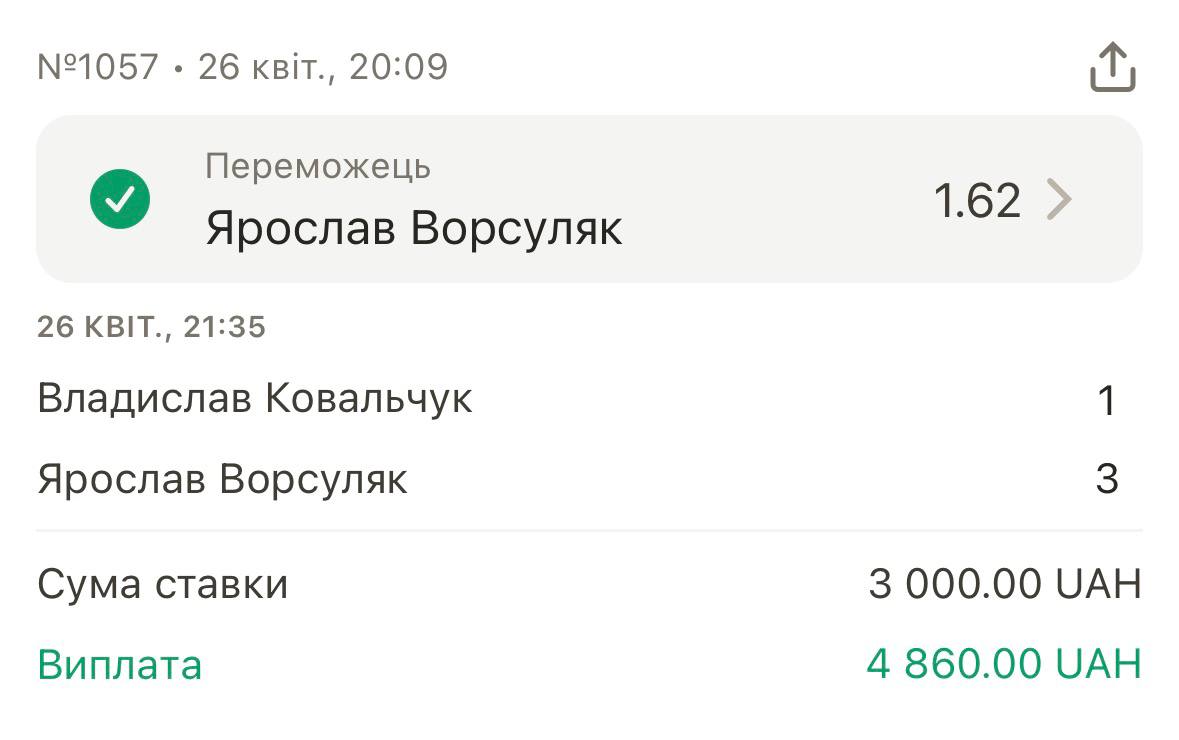Select the Переможець market label
Viewport: 1179px width, 740px height.
tap(318, 166)
